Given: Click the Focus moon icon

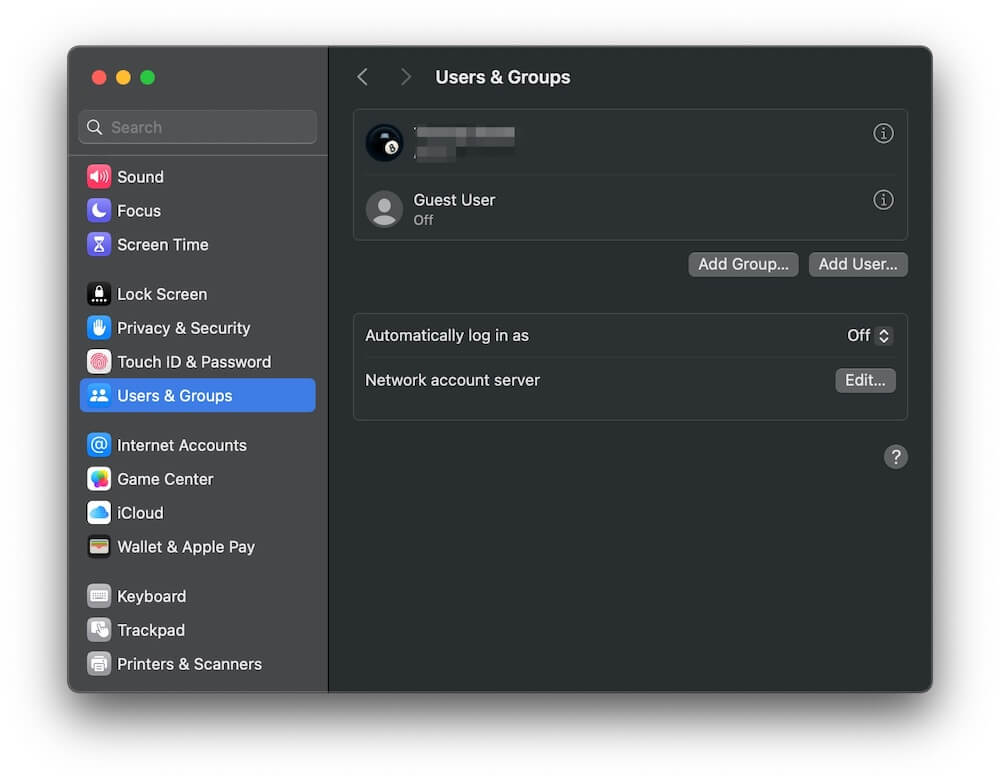Looking at the screenshot, I should (x=99, y=210).
